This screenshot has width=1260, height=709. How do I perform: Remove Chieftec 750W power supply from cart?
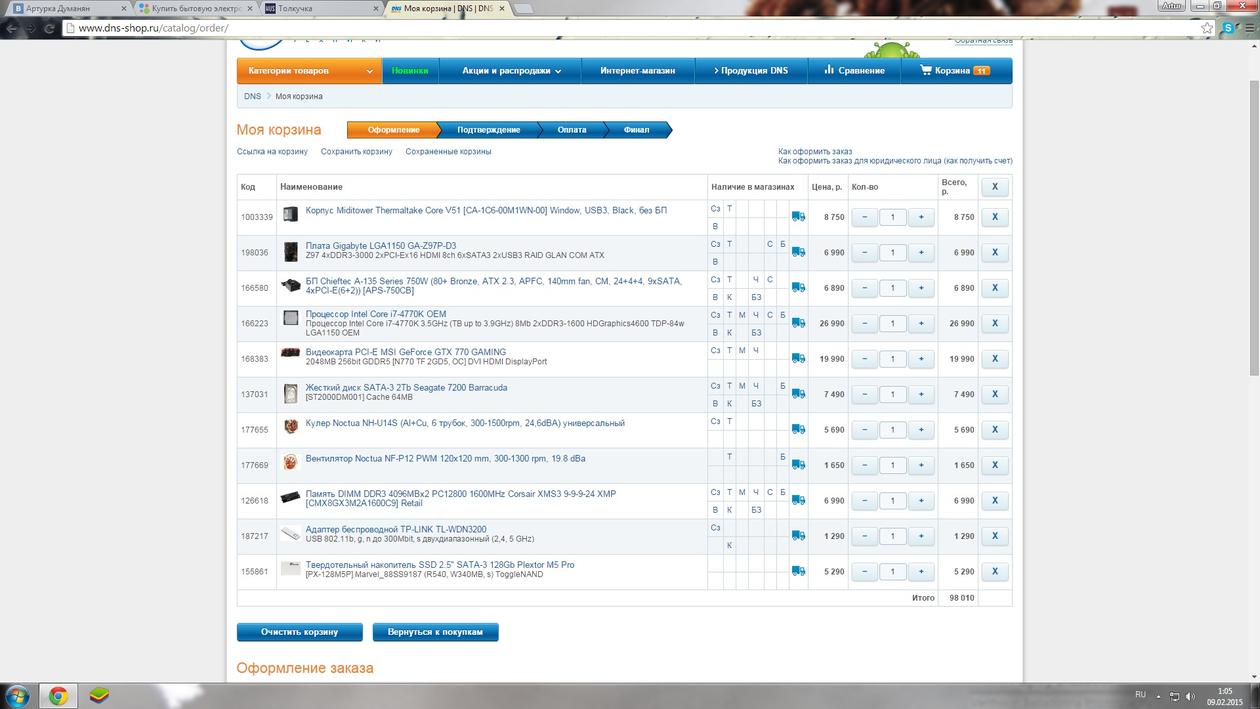[x=995, y=288]
